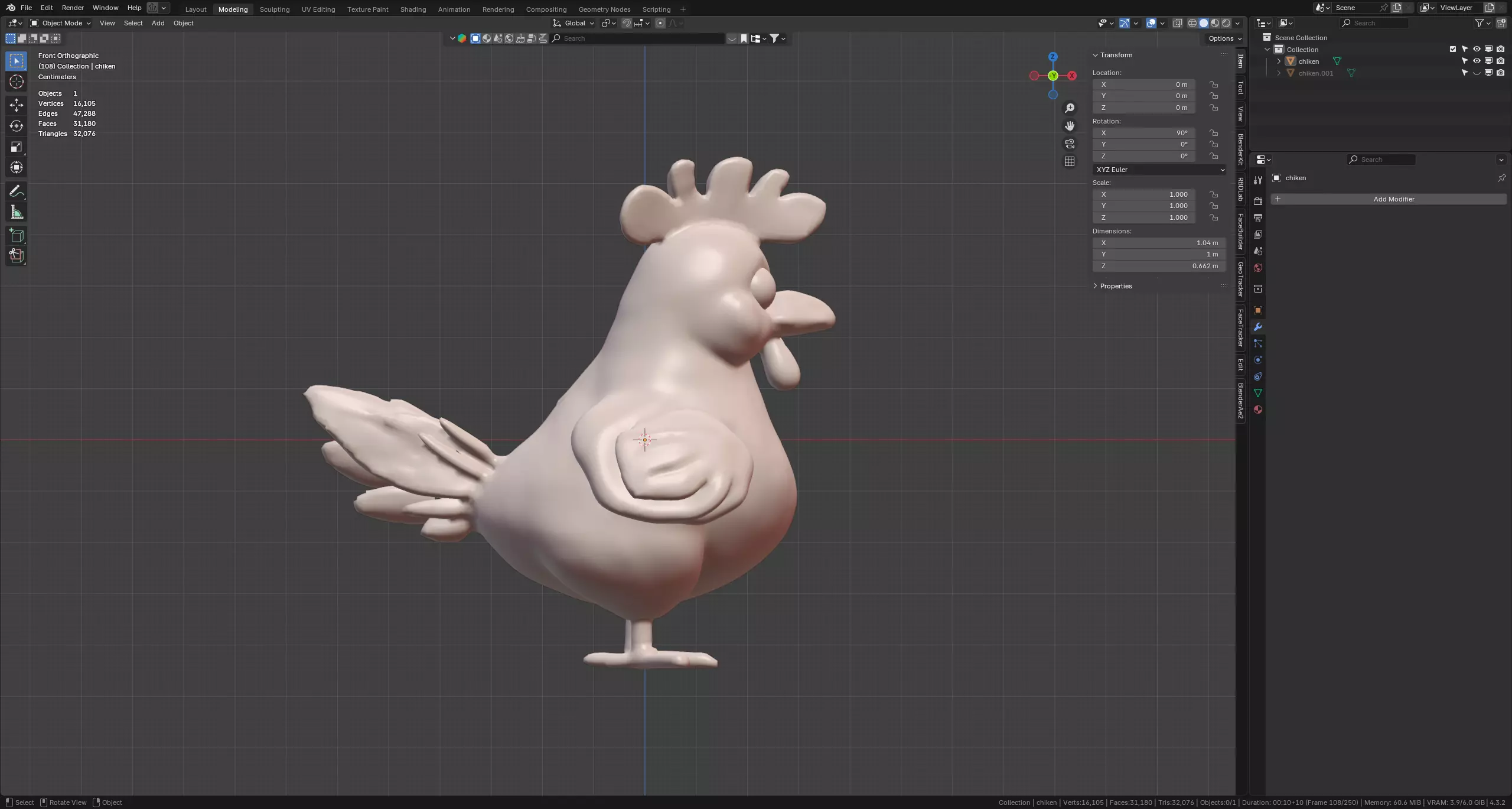
Task: Open the Render menu
Action: 73,8
